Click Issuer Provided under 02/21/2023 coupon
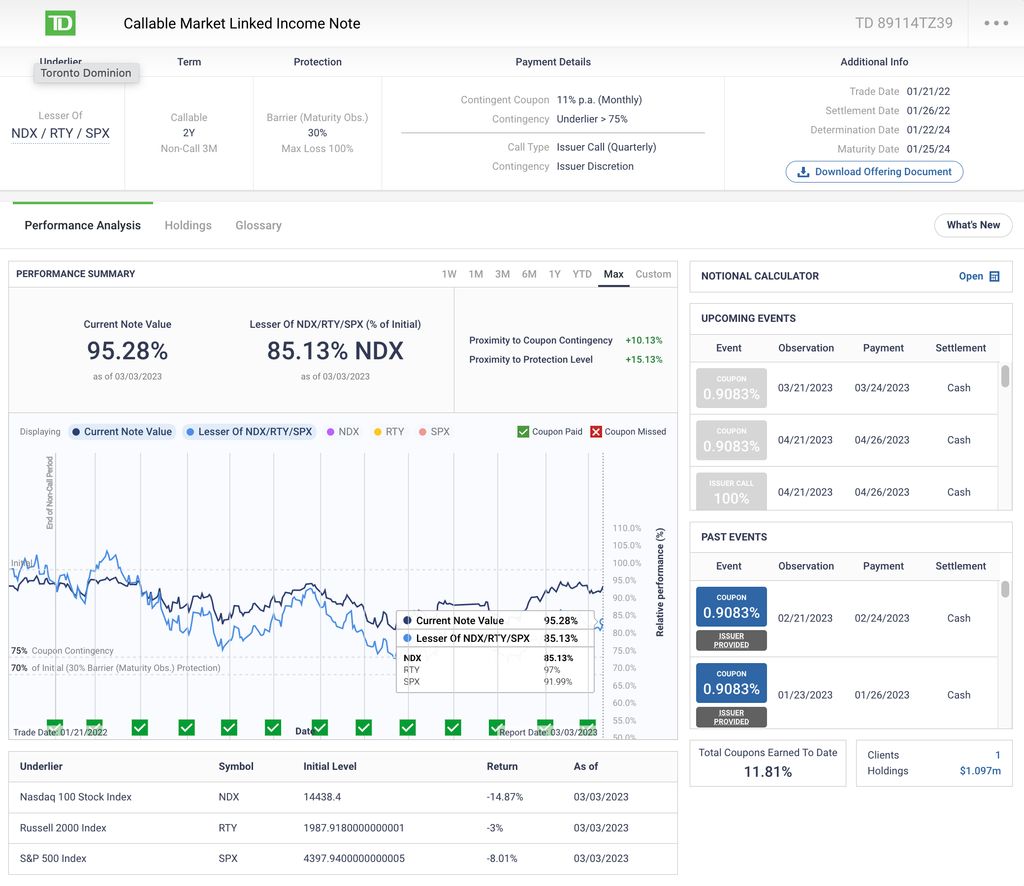 (x=731, y=641)
